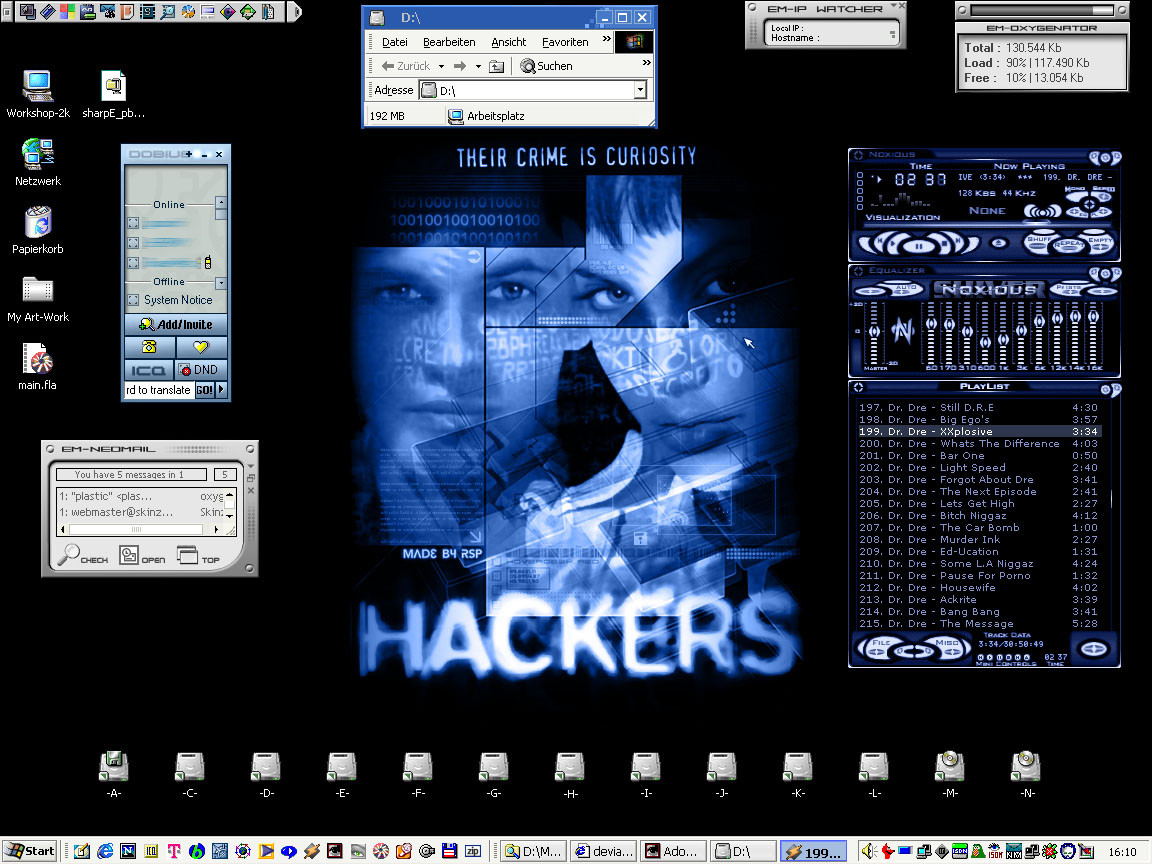Click the Start button
1152x864 pixels.
(31, 851)
